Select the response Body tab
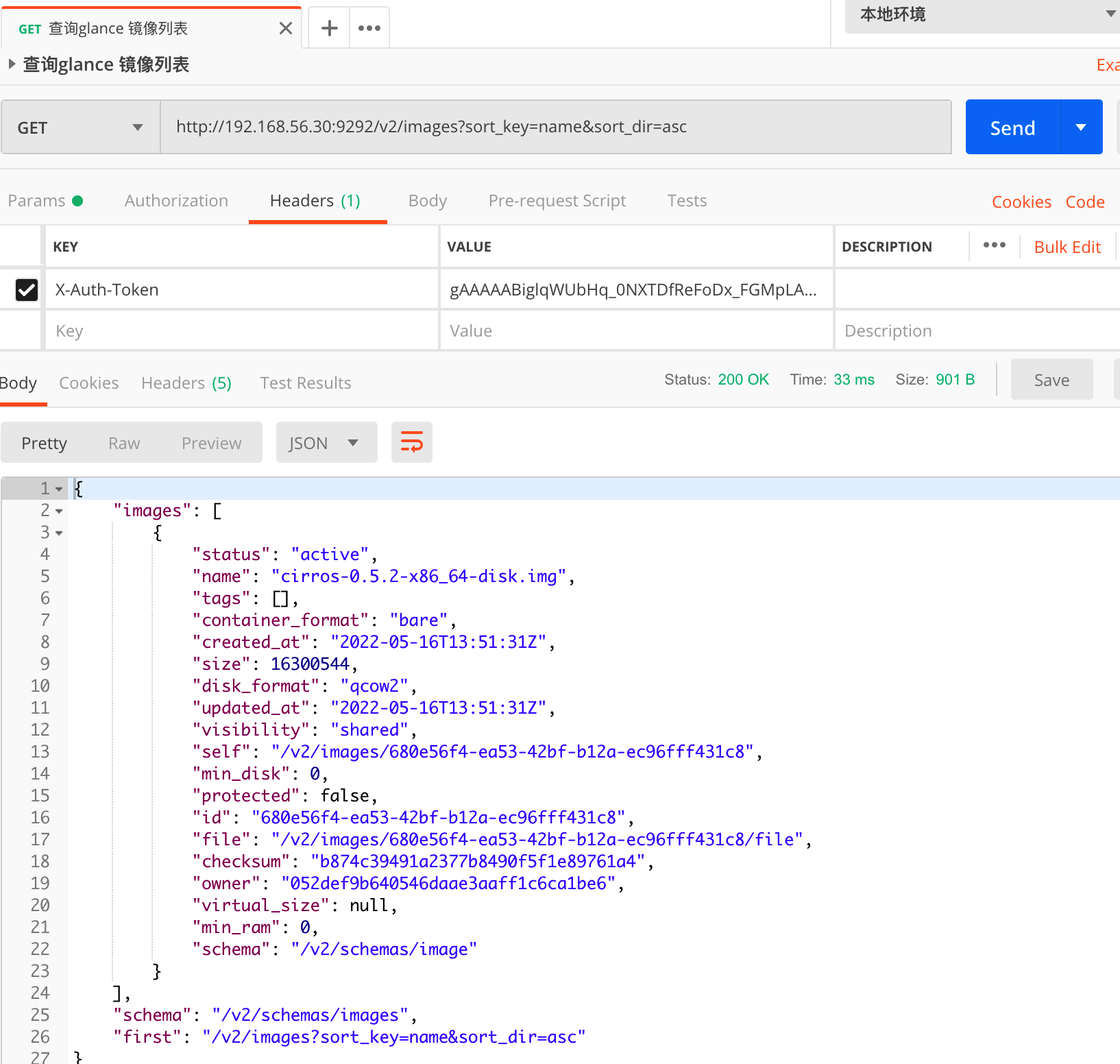The height and width of the screenshot is (1064, 1120). pyautogui.click(x=19, y=383)
